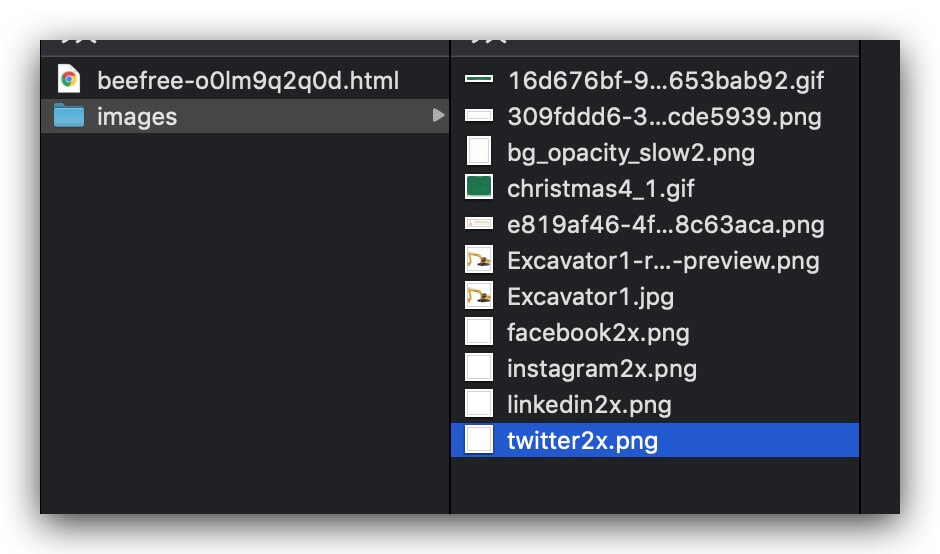Click the facebook2x.png file icon
The width and height of the screenshot is (940, 554).
[x=479, y=332]
